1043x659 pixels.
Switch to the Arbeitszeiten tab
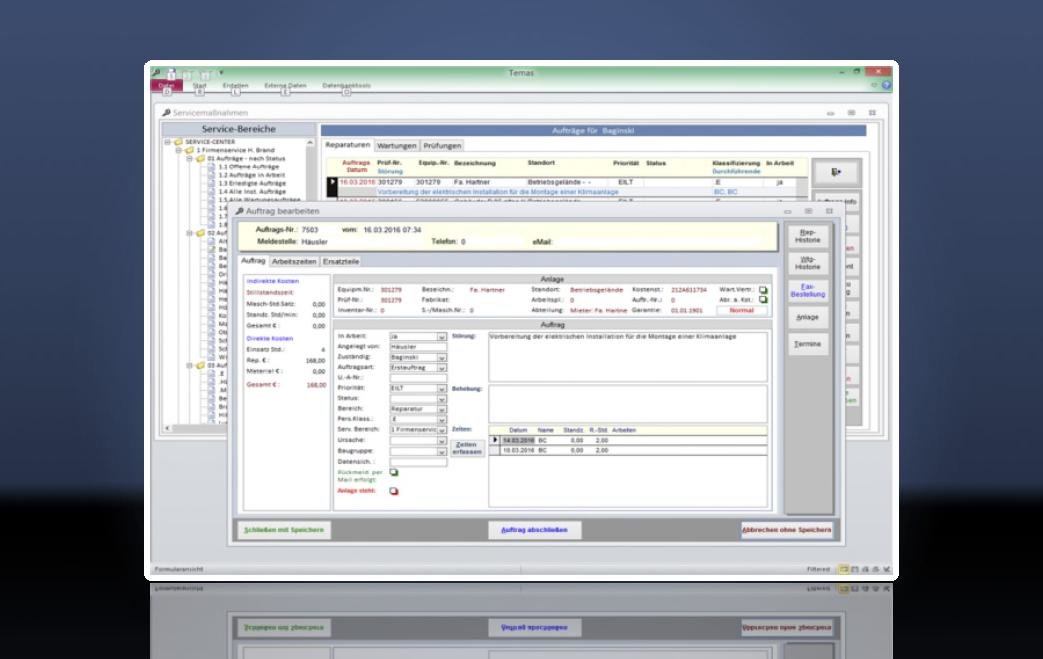coord(294,261)
